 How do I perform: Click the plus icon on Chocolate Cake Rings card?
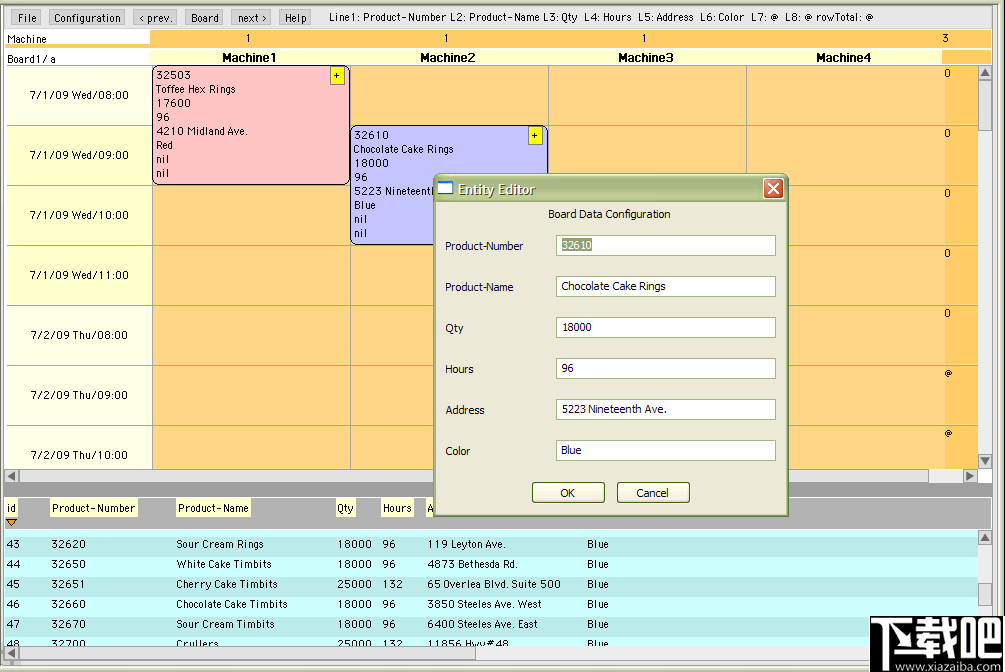[535, 135]
